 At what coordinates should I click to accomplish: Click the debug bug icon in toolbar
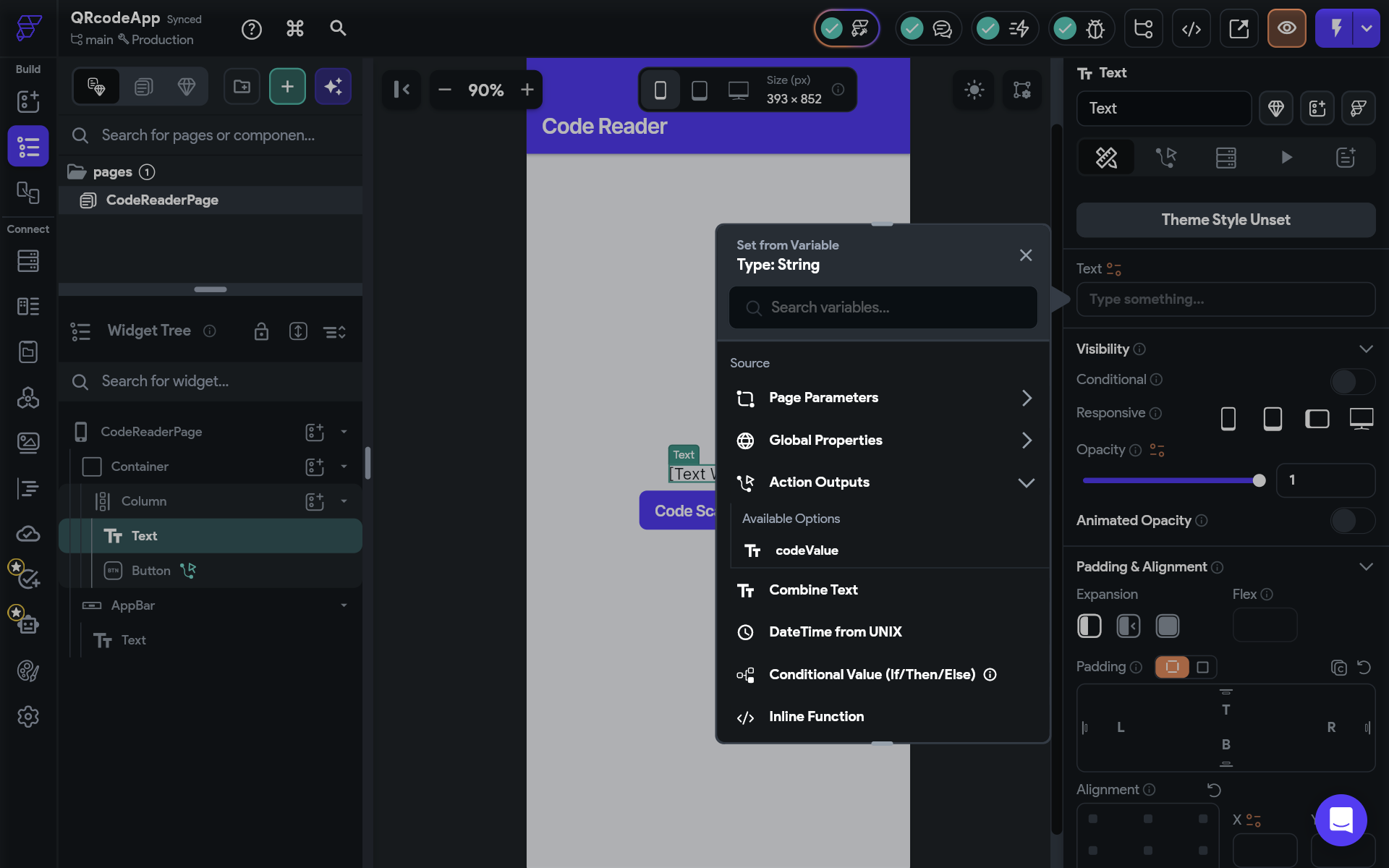click(x=1095, y=29)
